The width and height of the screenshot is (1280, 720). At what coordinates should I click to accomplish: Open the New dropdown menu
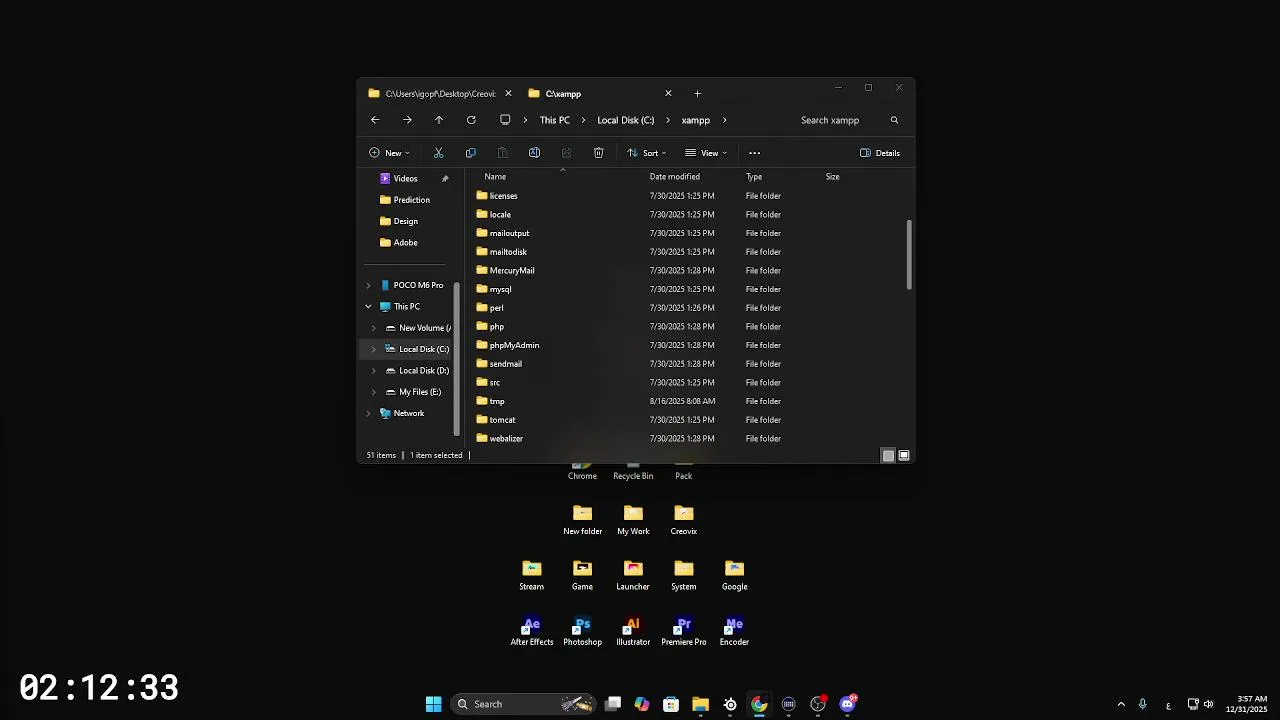tap(389, 153)
